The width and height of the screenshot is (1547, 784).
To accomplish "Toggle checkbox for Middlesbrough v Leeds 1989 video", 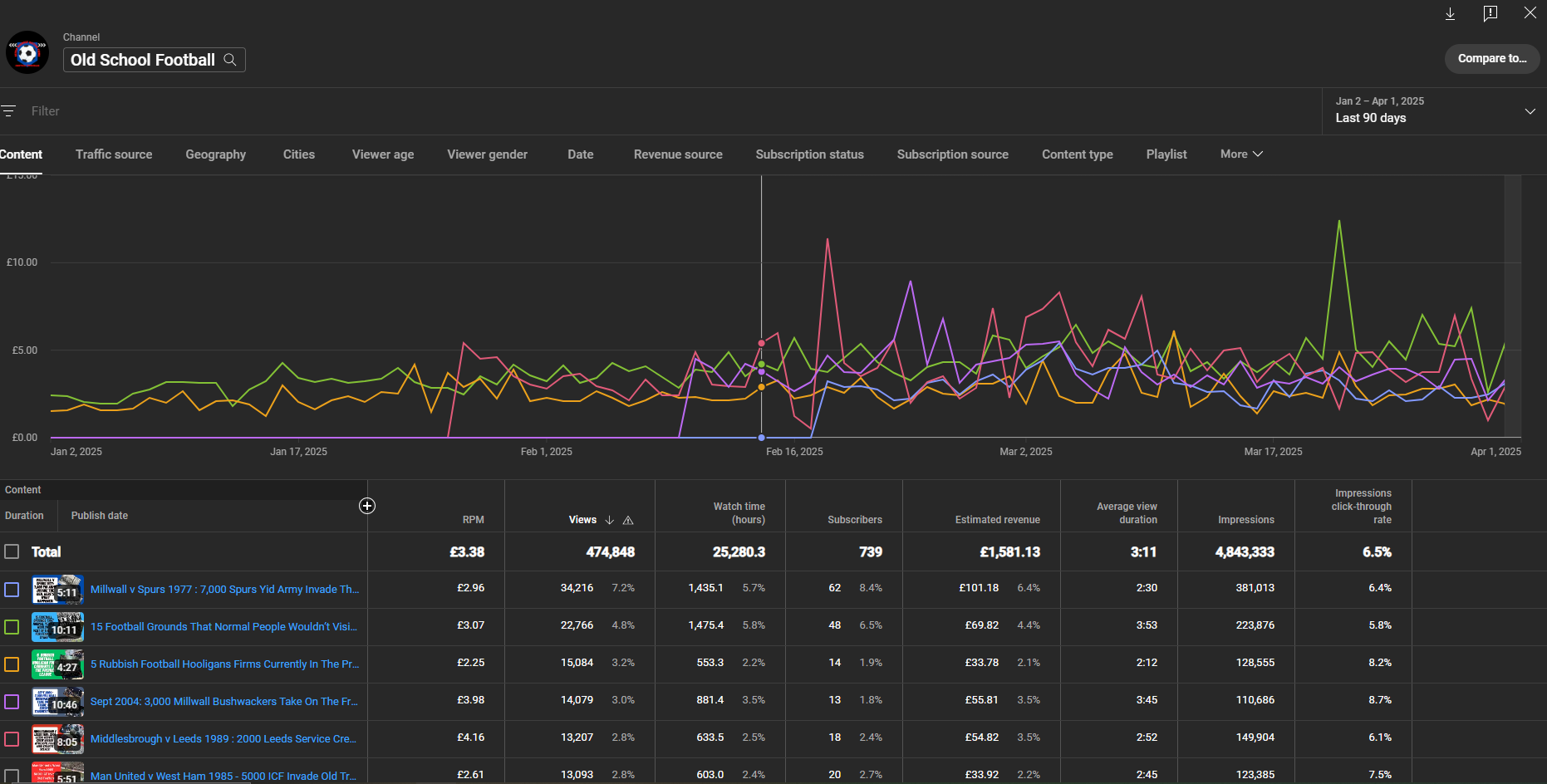I will 12,739.
